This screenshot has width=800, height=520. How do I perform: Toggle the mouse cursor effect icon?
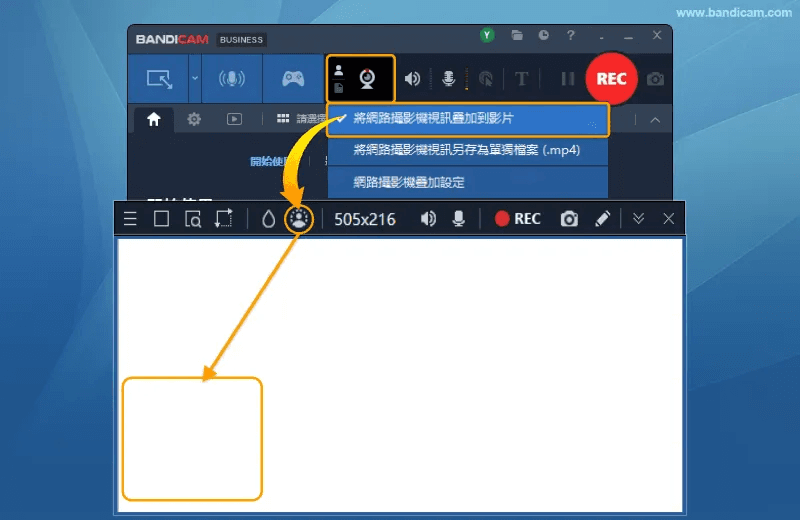[x=486, y=79]
